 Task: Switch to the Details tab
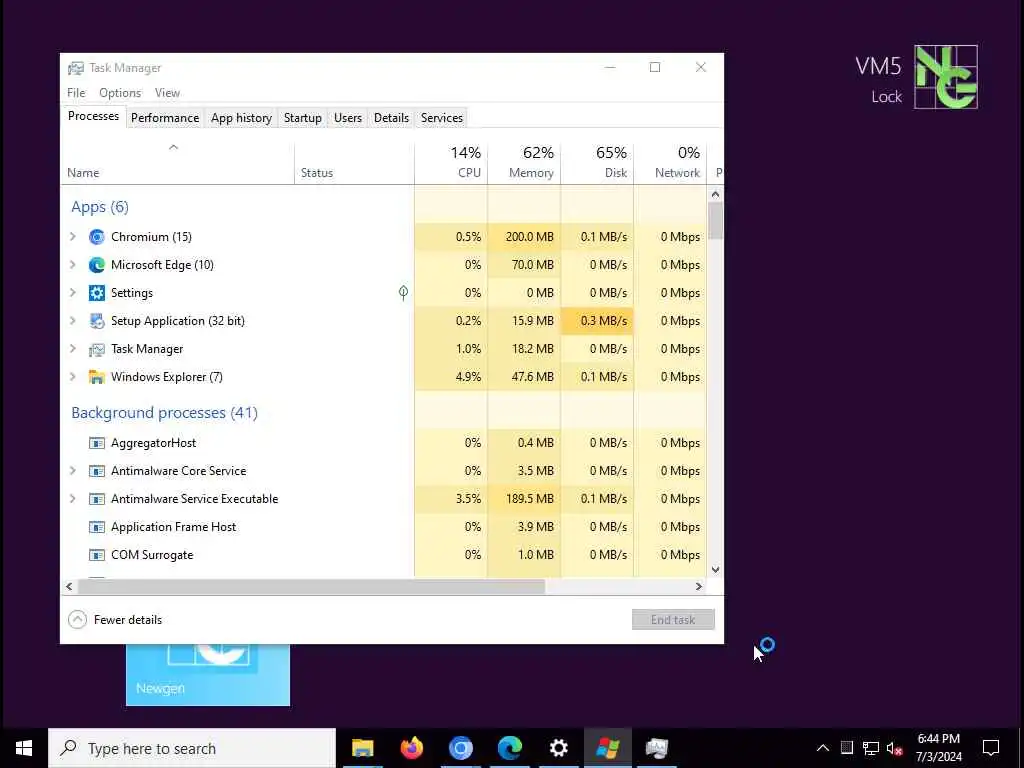tap(391, 118)
